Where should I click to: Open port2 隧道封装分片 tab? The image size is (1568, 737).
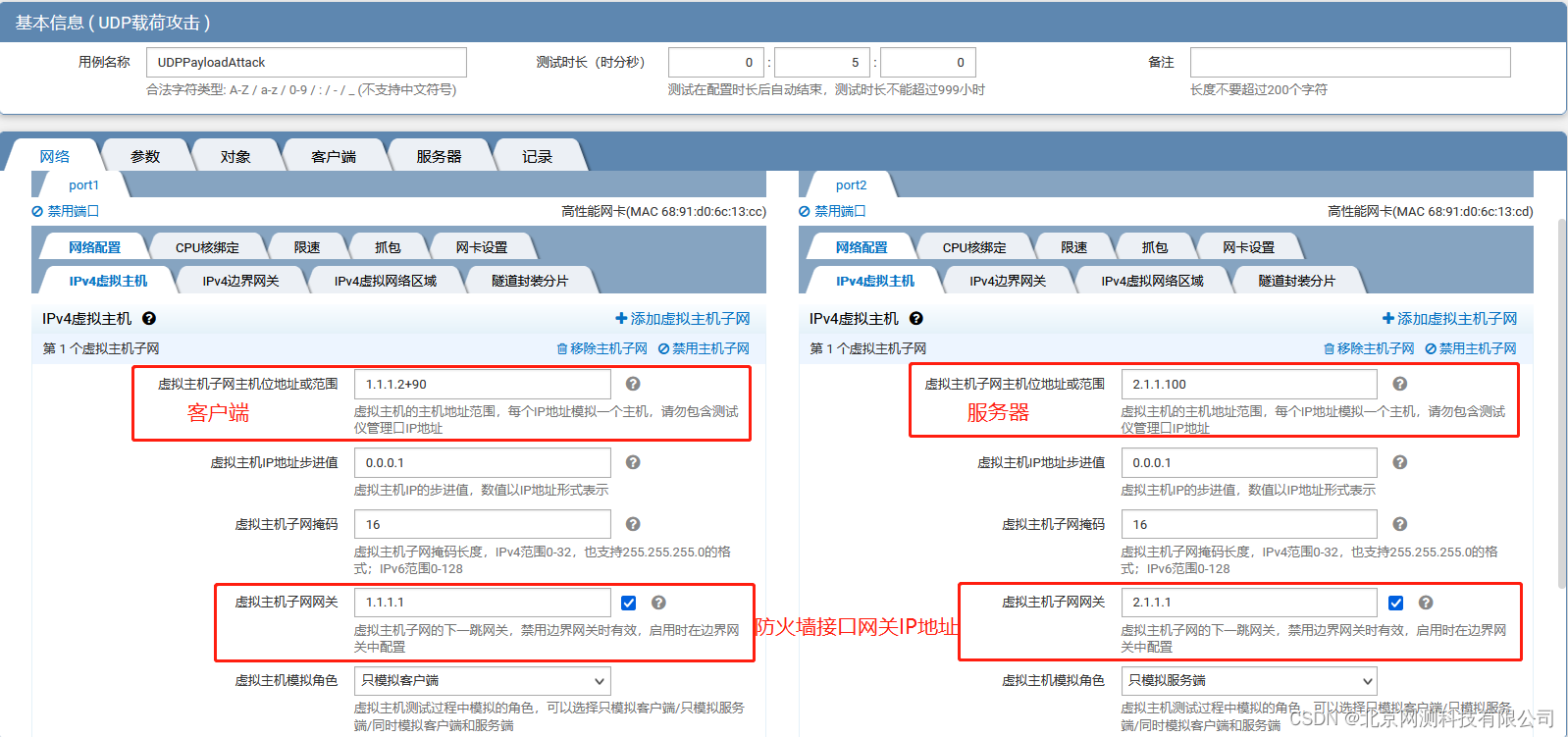[x=1297, y=281]
